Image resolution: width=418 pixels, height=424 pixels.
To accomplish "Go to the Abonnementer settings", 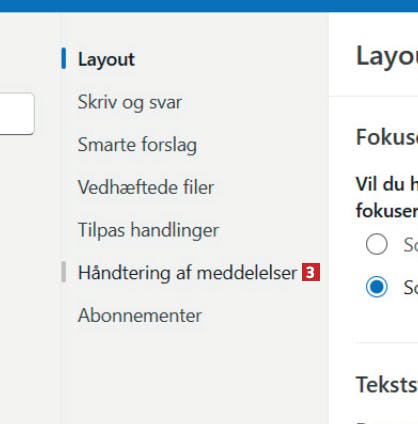I will 140,315.
